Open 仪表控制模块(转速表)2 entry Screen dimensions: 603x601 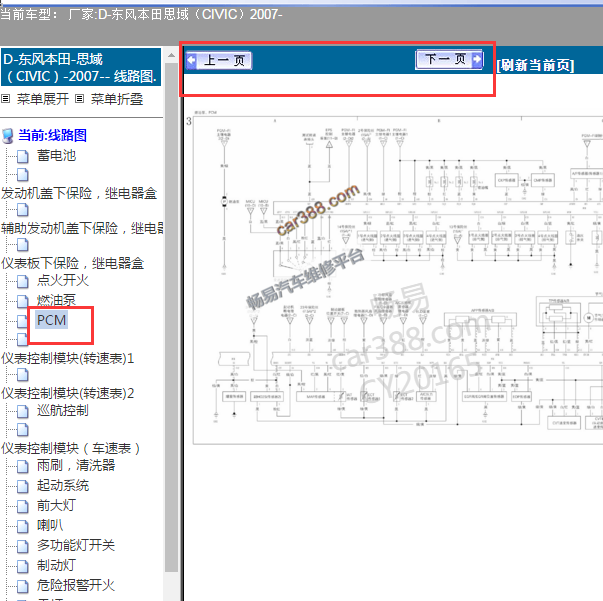pyautogui.click(x=68, y=393)
